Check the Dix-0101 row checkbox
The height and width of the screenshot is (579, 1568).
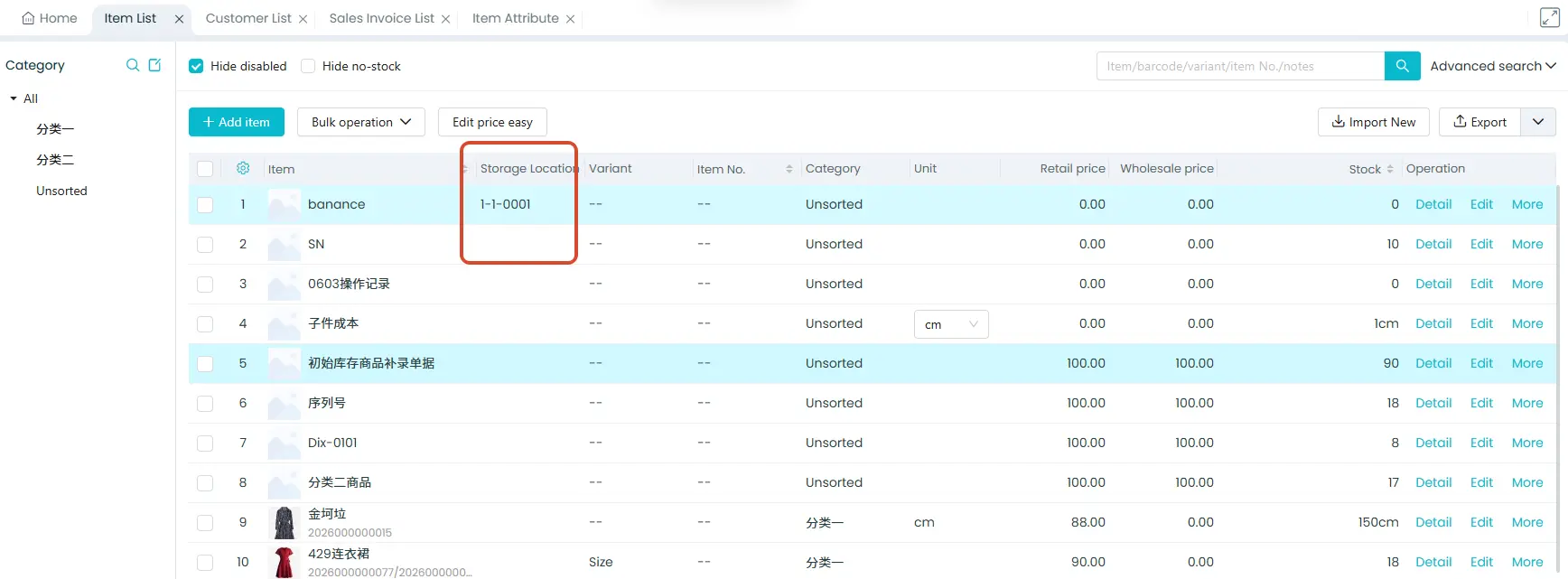205,444
